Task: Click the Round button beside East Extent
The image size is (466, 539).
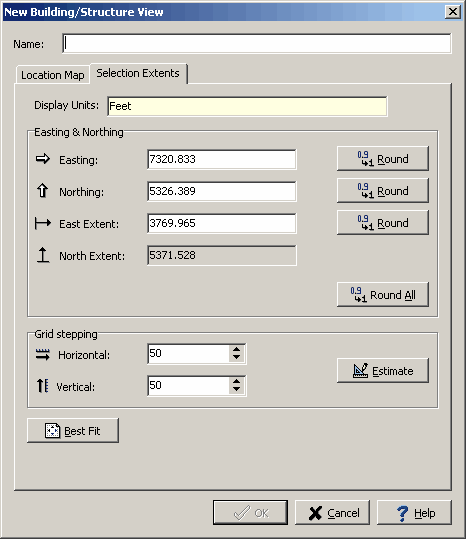Action: pyautogui.click(x=382, y=223)
